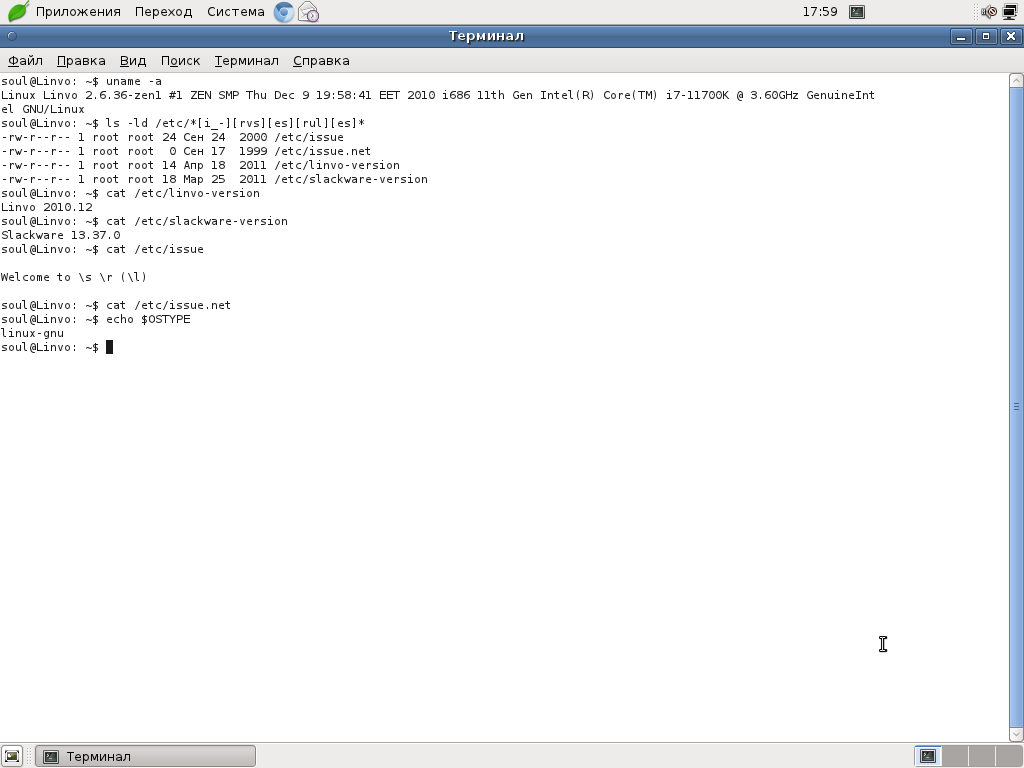Open the window menu icon in the title bar
Viewport: 1024px width, 768px height.
tap(12, 36)
